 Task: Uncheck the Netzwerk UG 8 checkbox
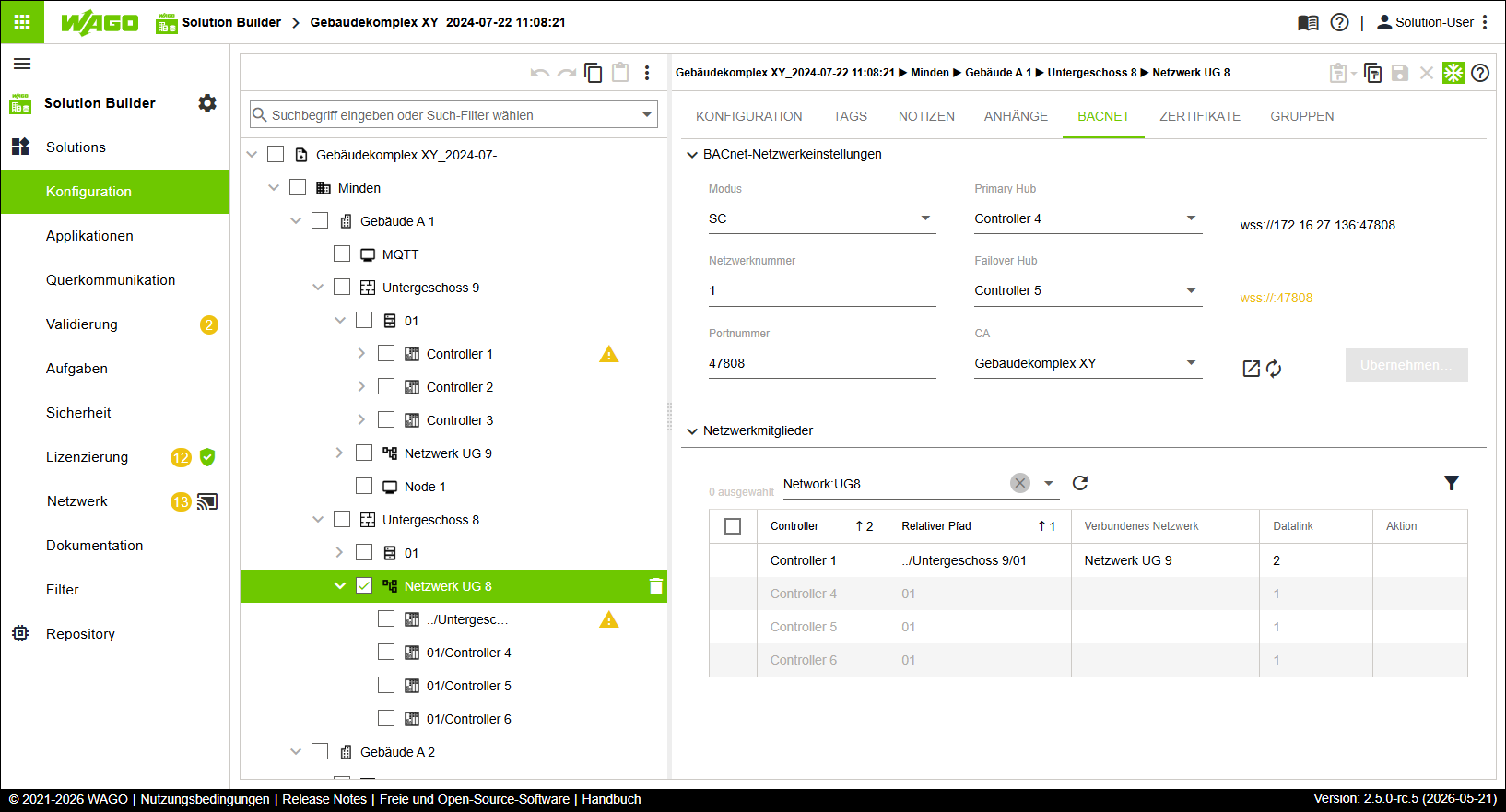[364, 585]
